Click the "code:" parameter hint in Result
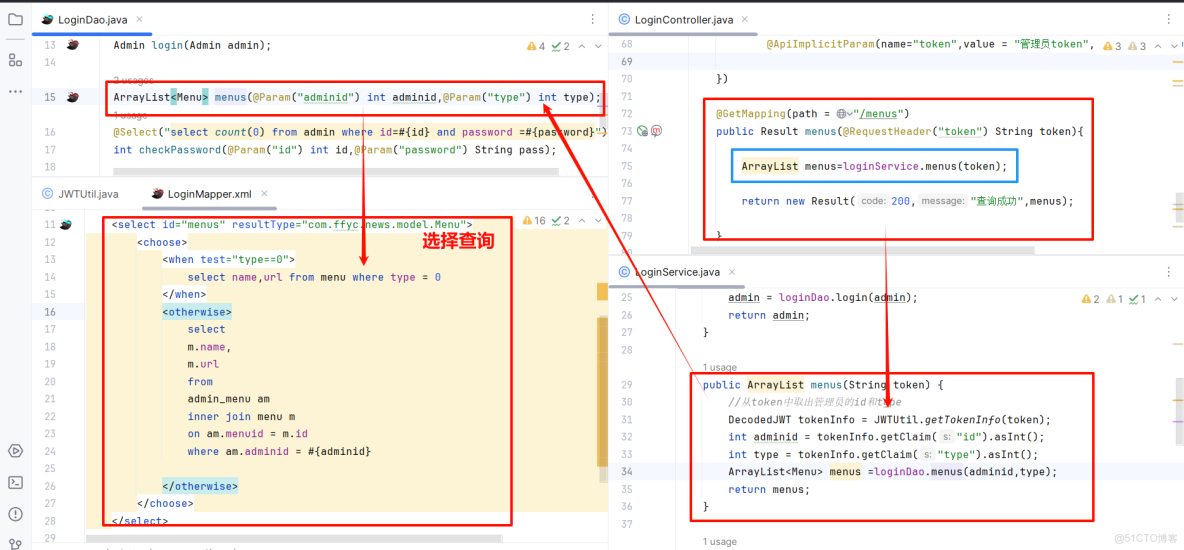 tap(873, 201)
